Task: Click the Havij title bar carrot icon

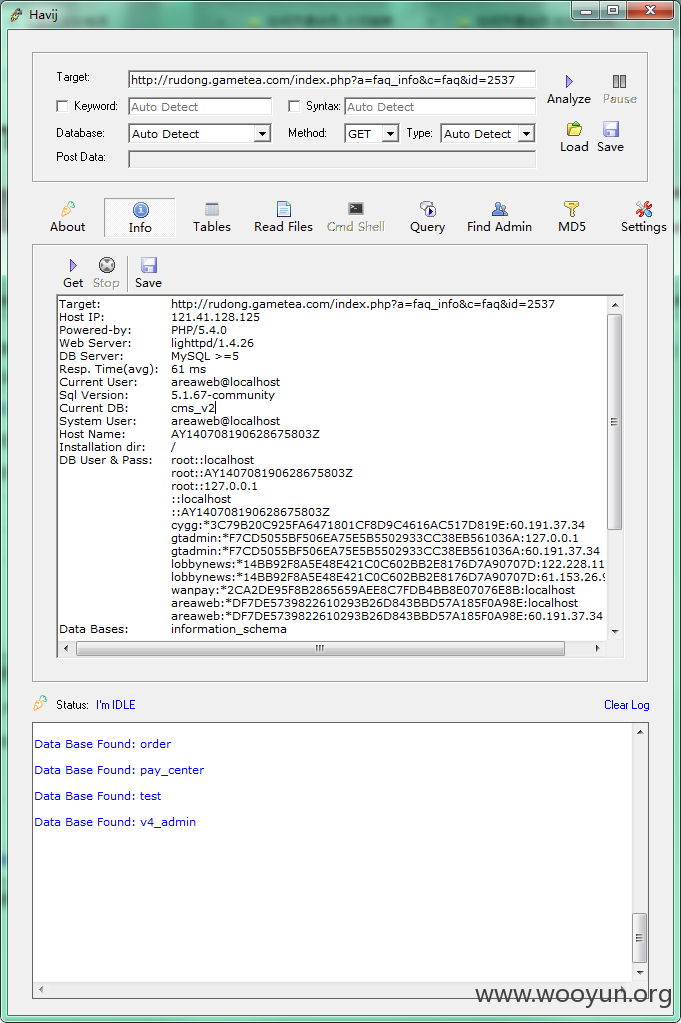Action: click(17, 14)
